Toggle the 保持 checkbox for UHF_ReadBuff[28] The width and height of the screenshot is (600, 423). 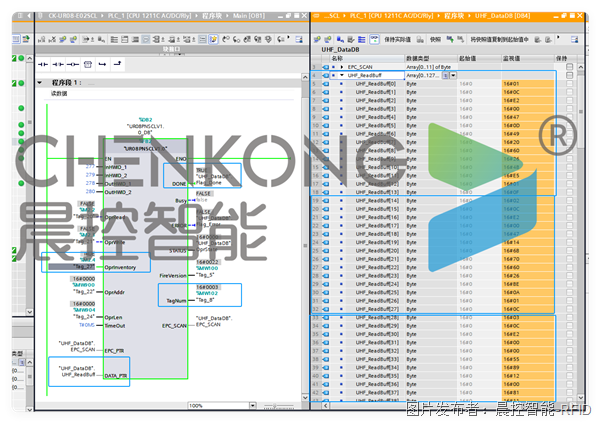[569, 318]
